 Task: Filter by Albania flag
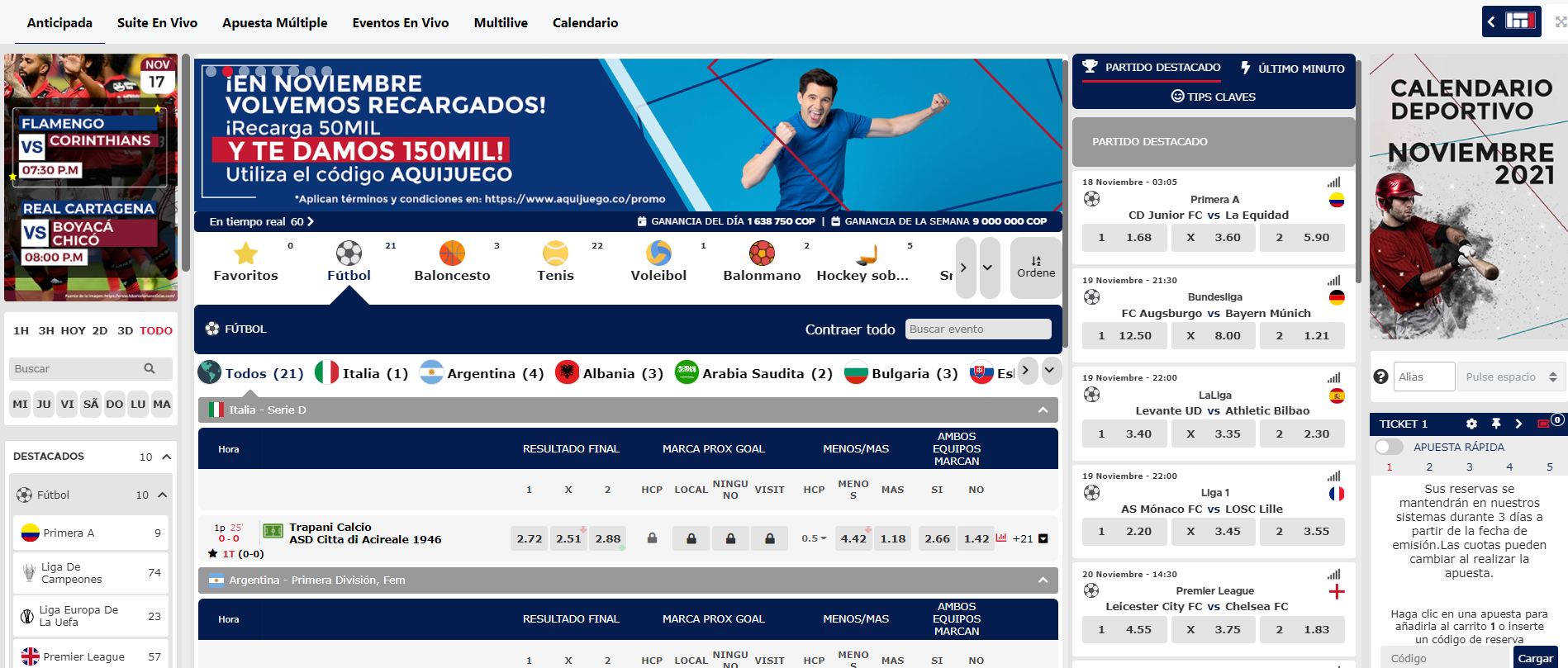[x=567, y=372]
